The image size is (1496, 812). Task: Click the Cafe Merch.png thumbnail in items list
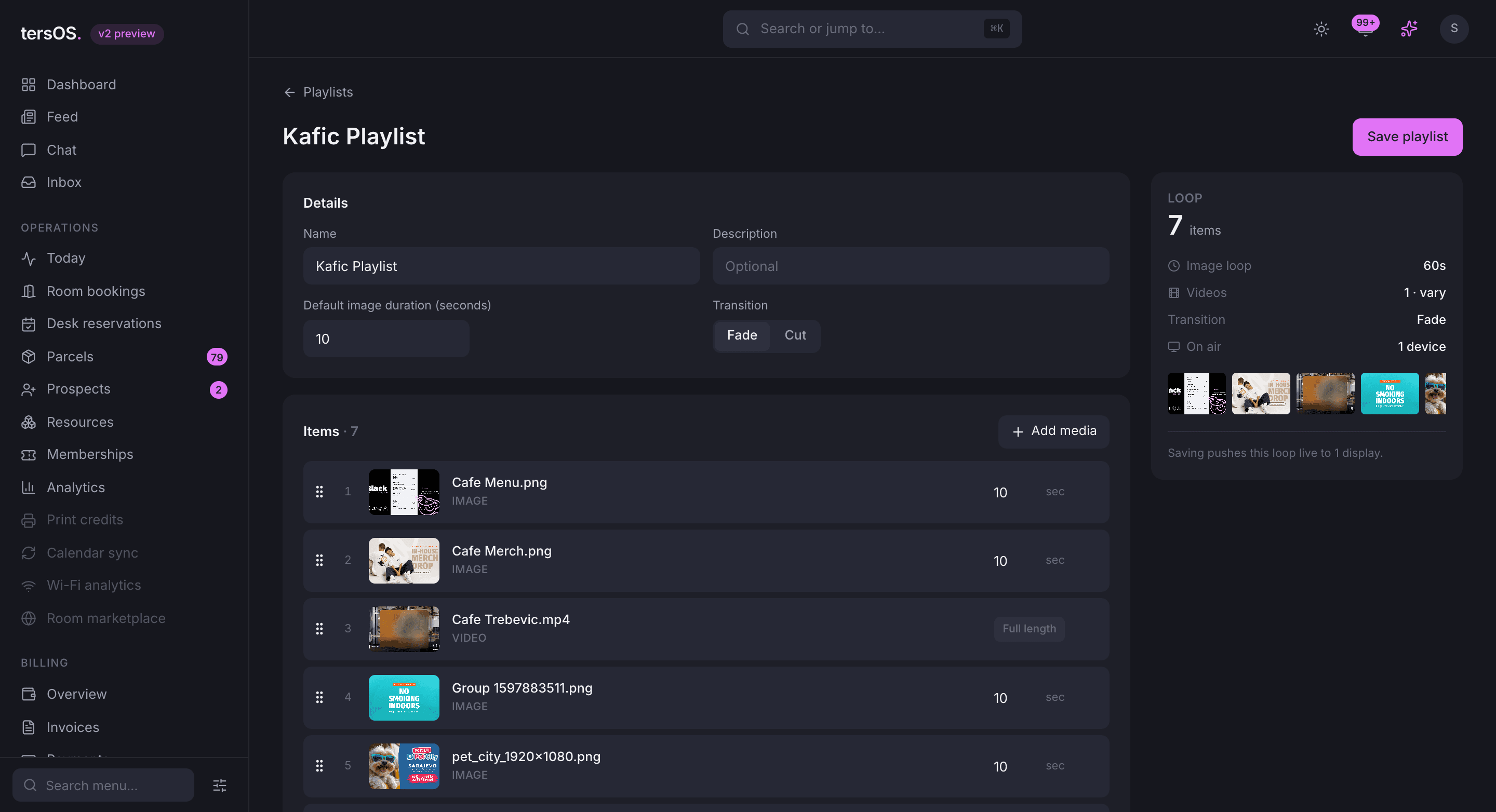tap(404, 561)
